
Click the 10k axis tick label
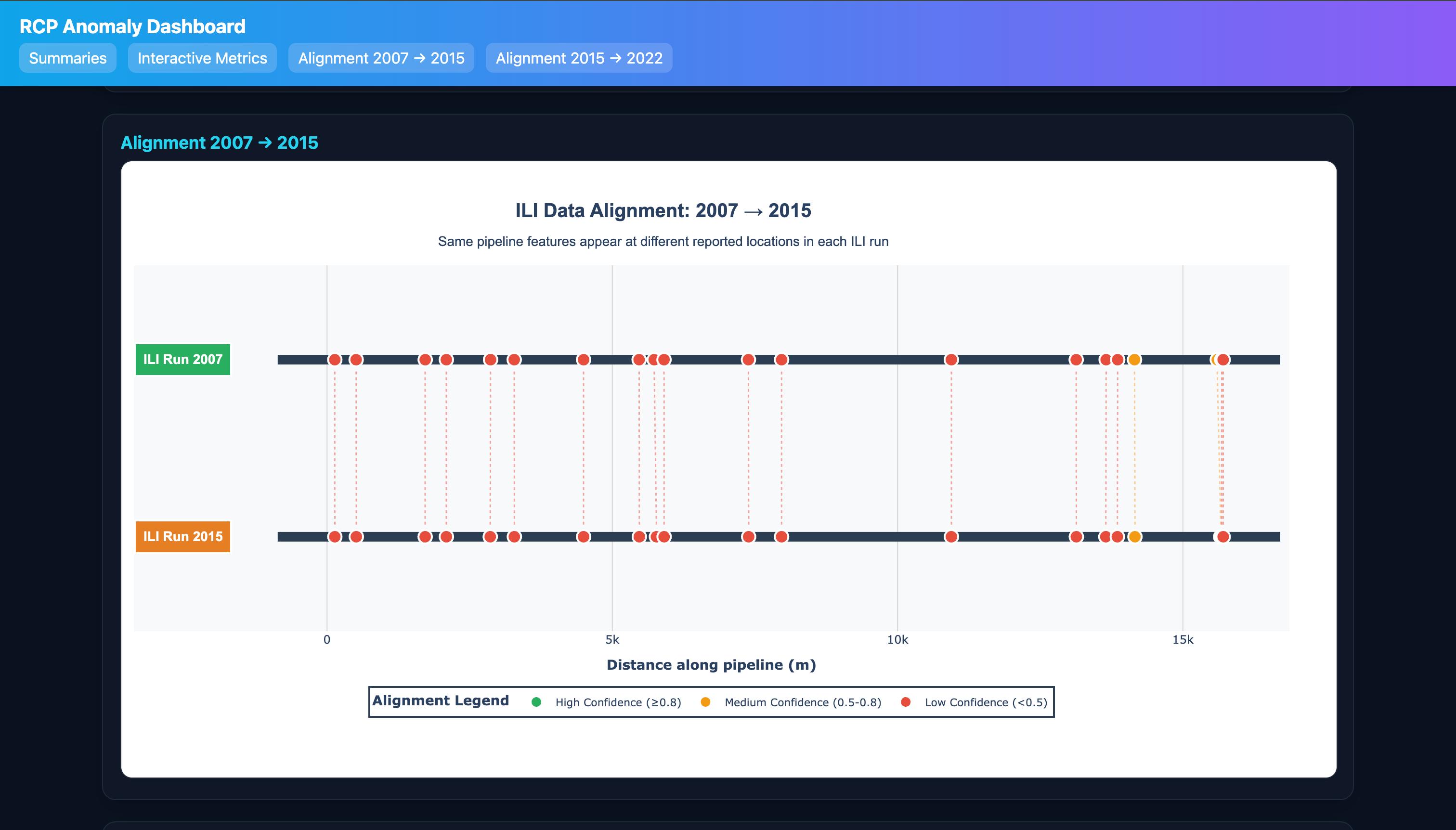897,640
